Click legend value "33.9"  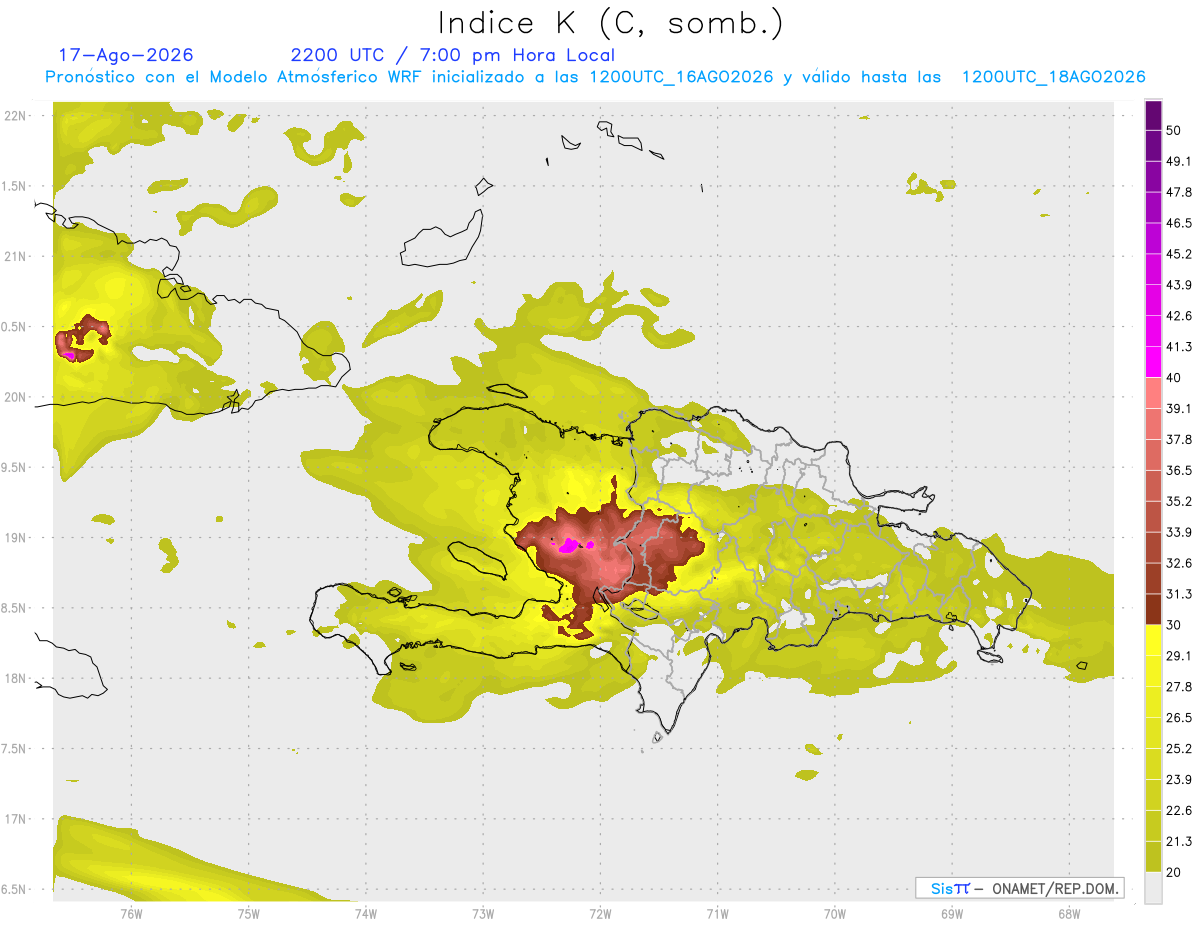pos(1179,532)
